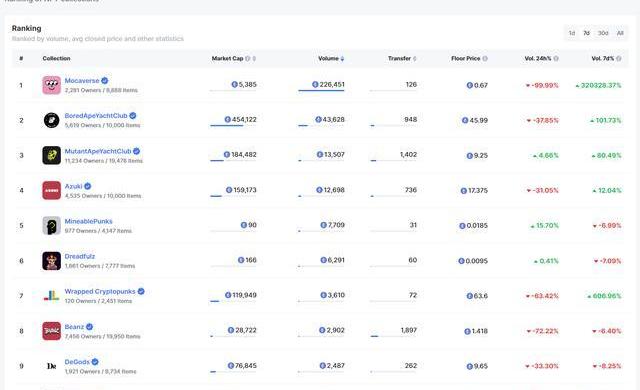Click the MineablePunks avatar icon
Screen dimensions: 640x390
51,225
